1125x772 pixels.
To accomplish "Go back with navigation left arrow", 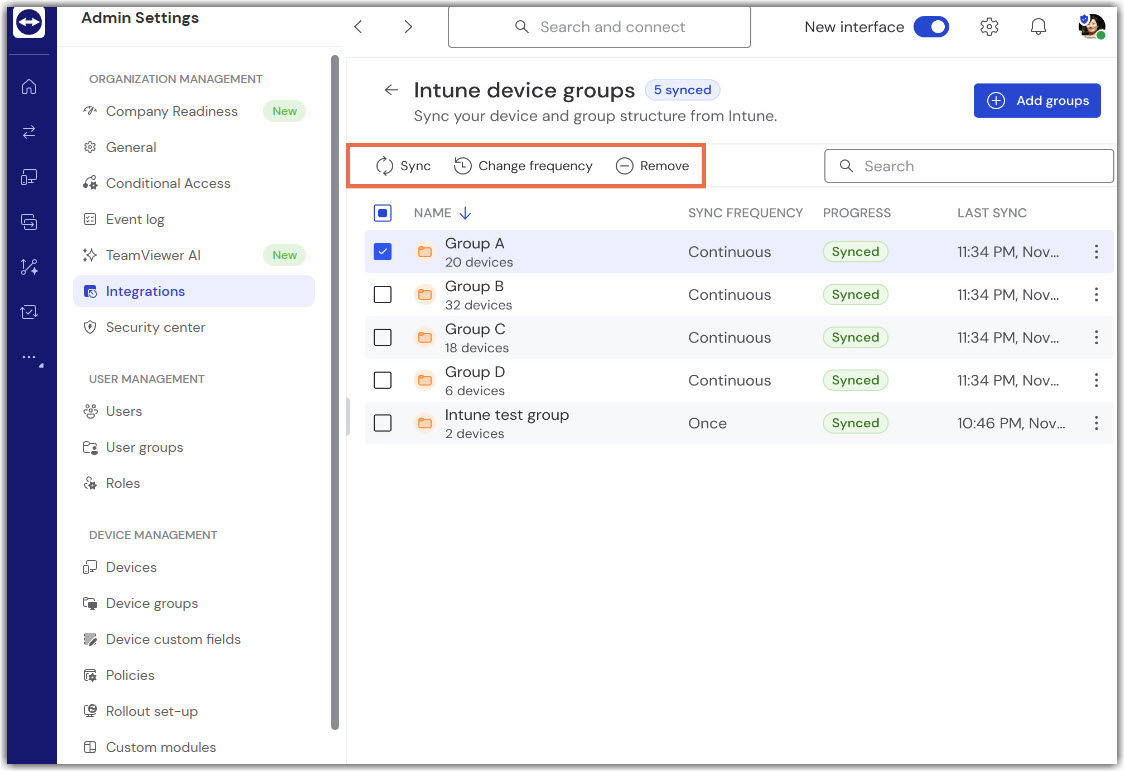I will click(x=358, y=27).
